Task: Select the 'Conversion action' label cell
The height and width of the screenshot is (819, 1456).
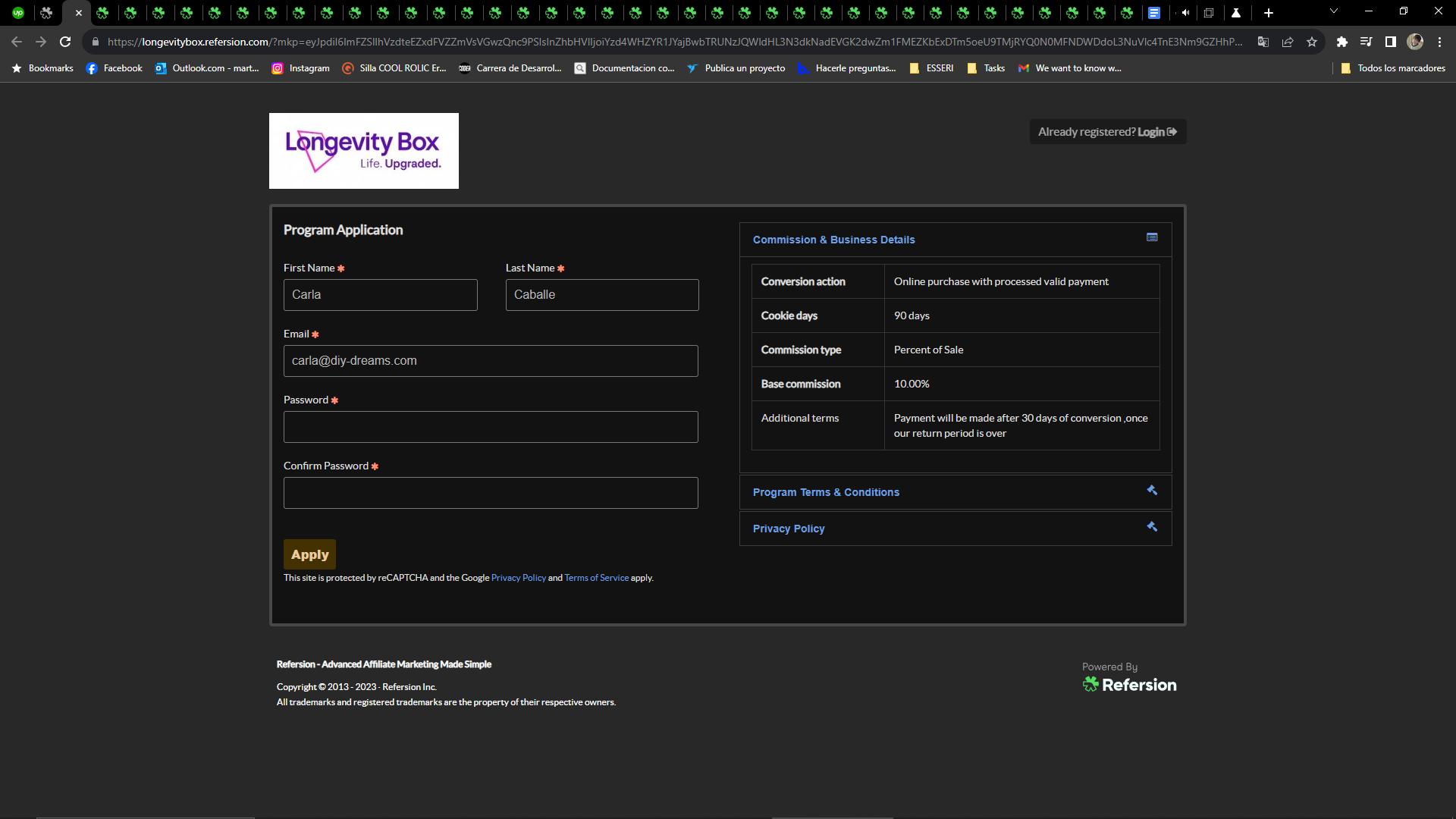Action: 817,281
